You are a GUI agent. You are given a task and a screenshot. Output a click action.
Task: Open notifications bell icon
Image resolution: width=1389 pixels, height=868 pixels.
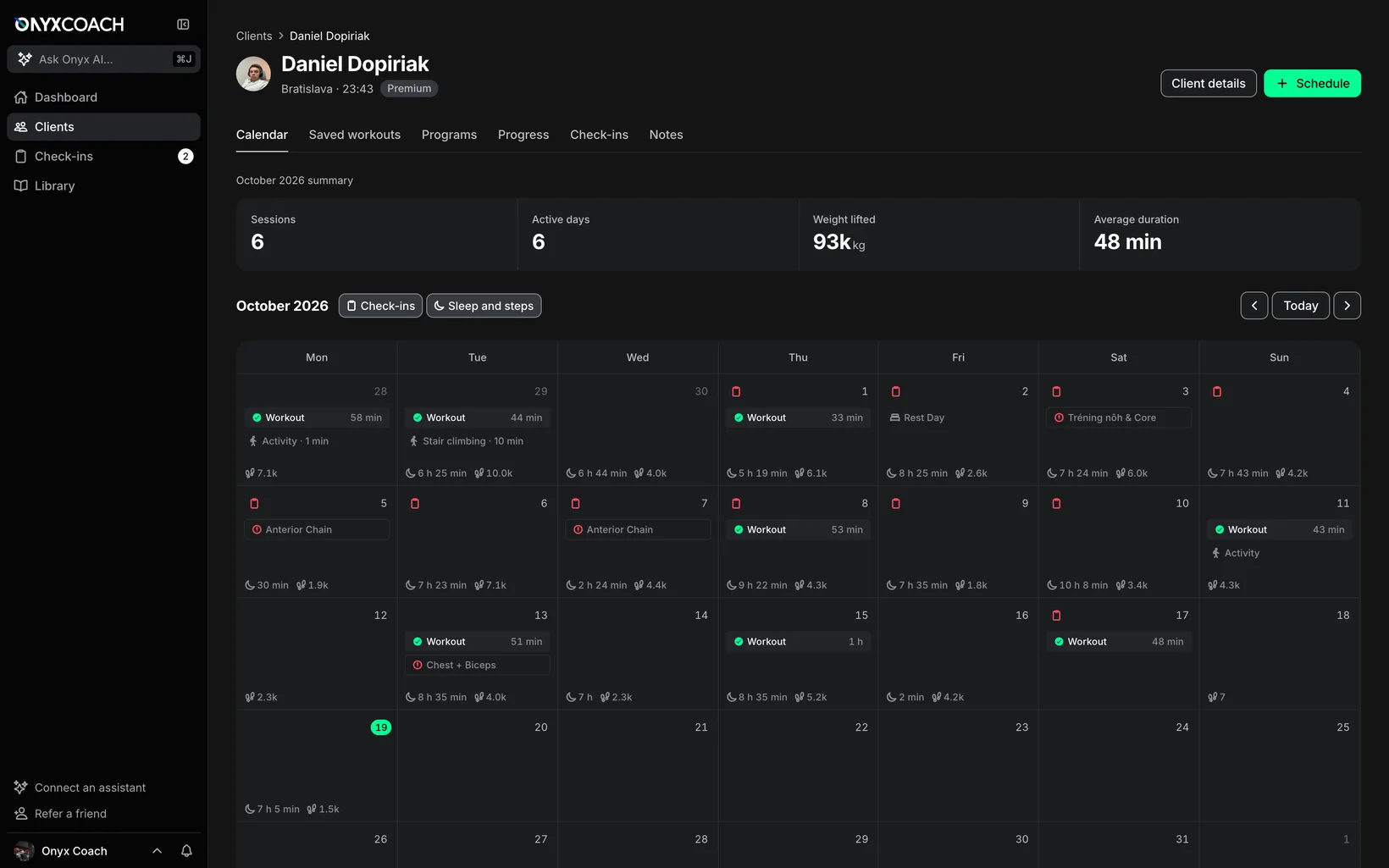[x=186, y=851]
